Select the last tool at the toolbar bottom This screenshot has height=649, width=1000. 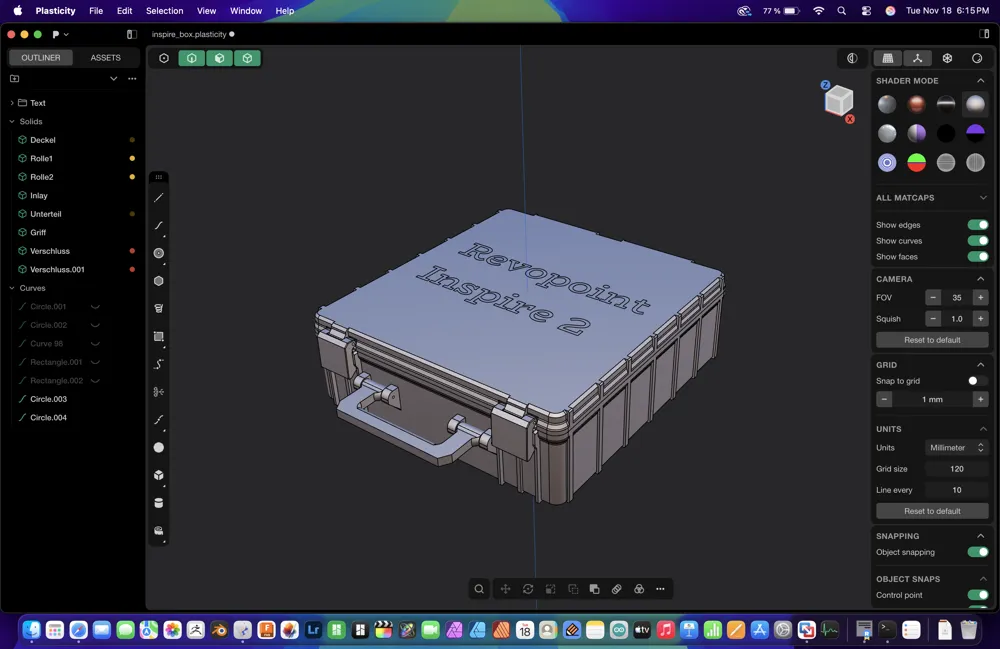pos(159,530)
